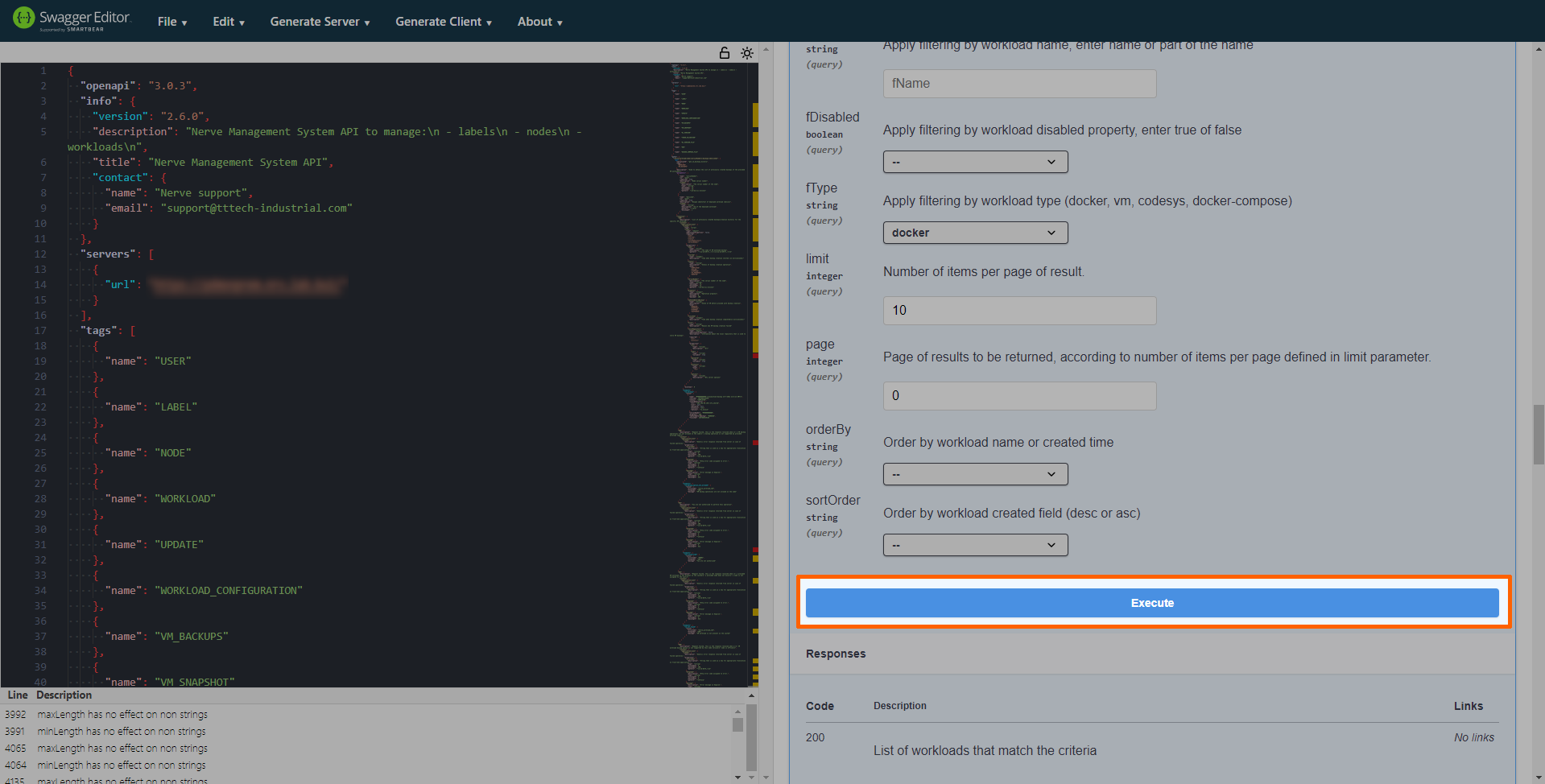Viewport: 1545px width, 784px height.
Task: Click the errors panel scroll-down arrow
Action: click(x=737, y=777)
